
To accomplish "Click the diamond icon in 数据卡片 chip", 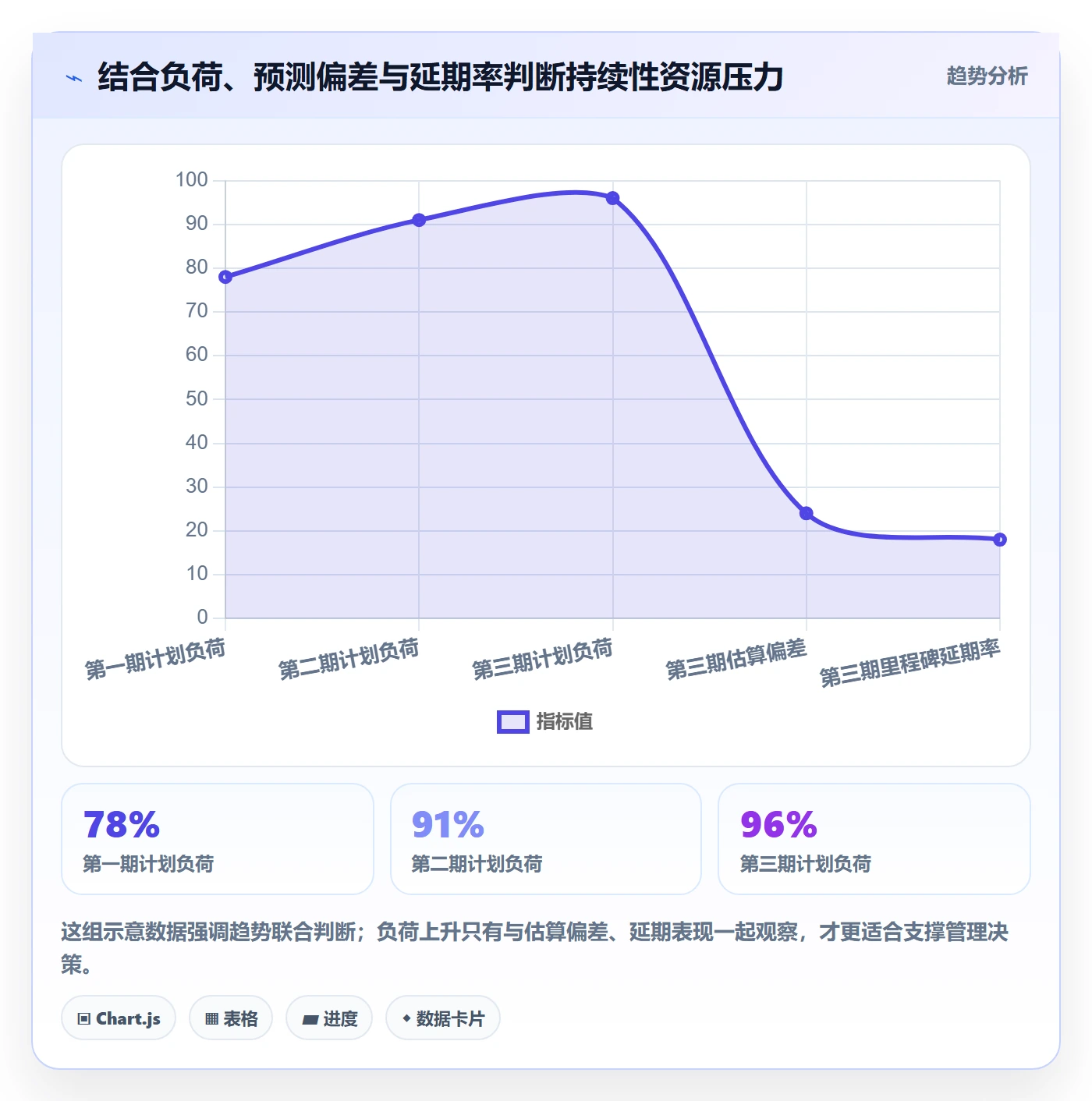I will pyautogui.click(x=406, y=1018).
